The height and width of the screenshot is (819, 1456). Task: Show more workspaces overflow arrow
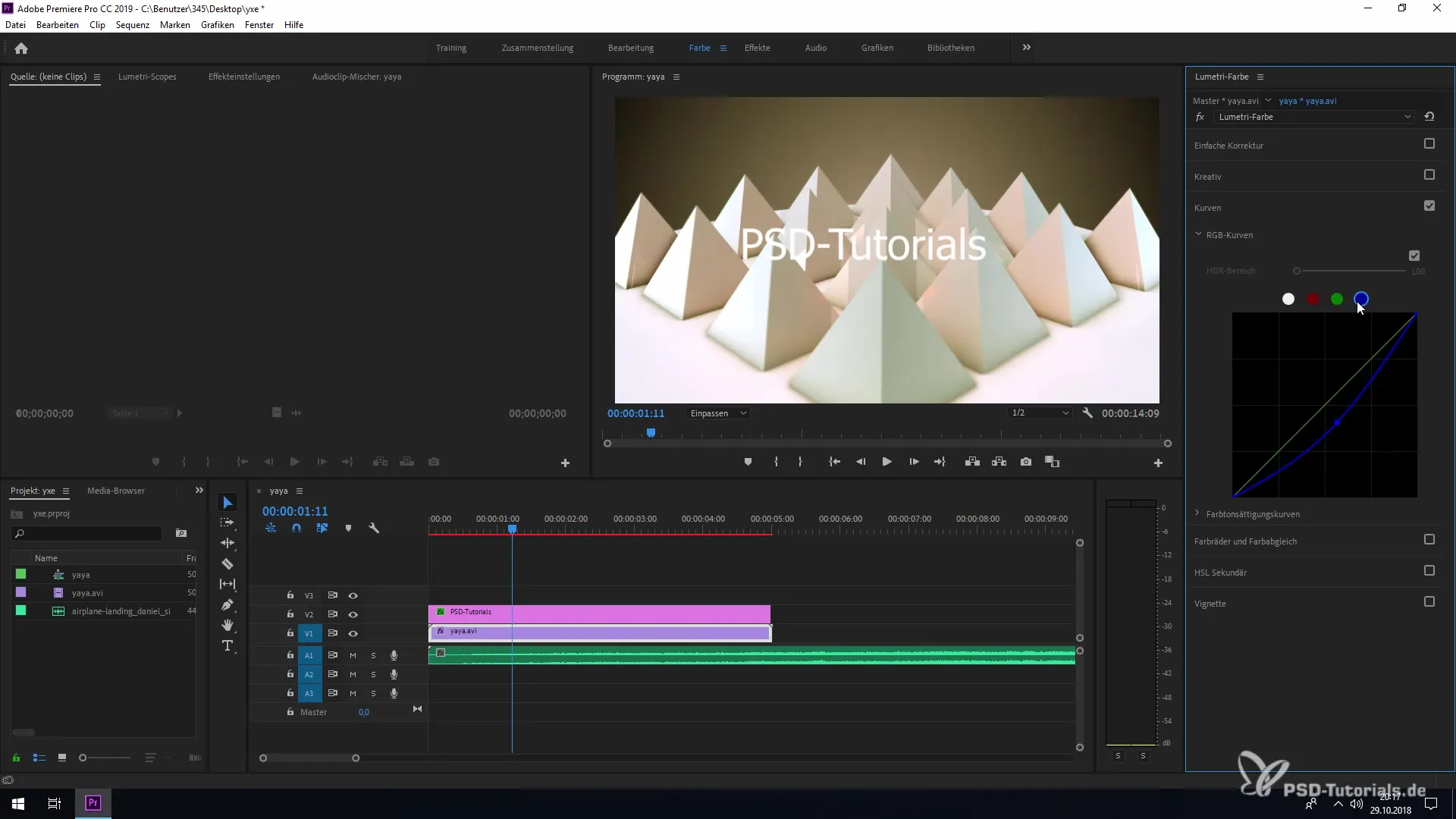[1026, 48]
